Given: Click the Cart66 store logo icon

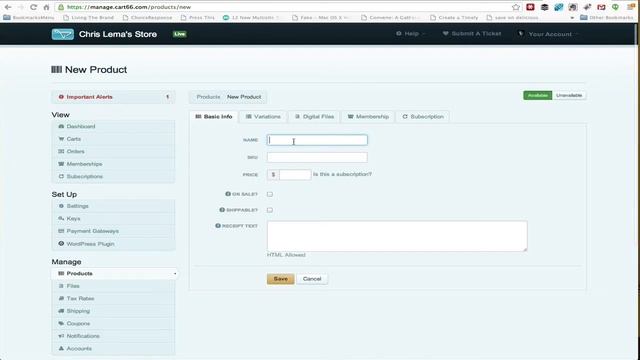Looking at the screenshot, I should [62, 34].
